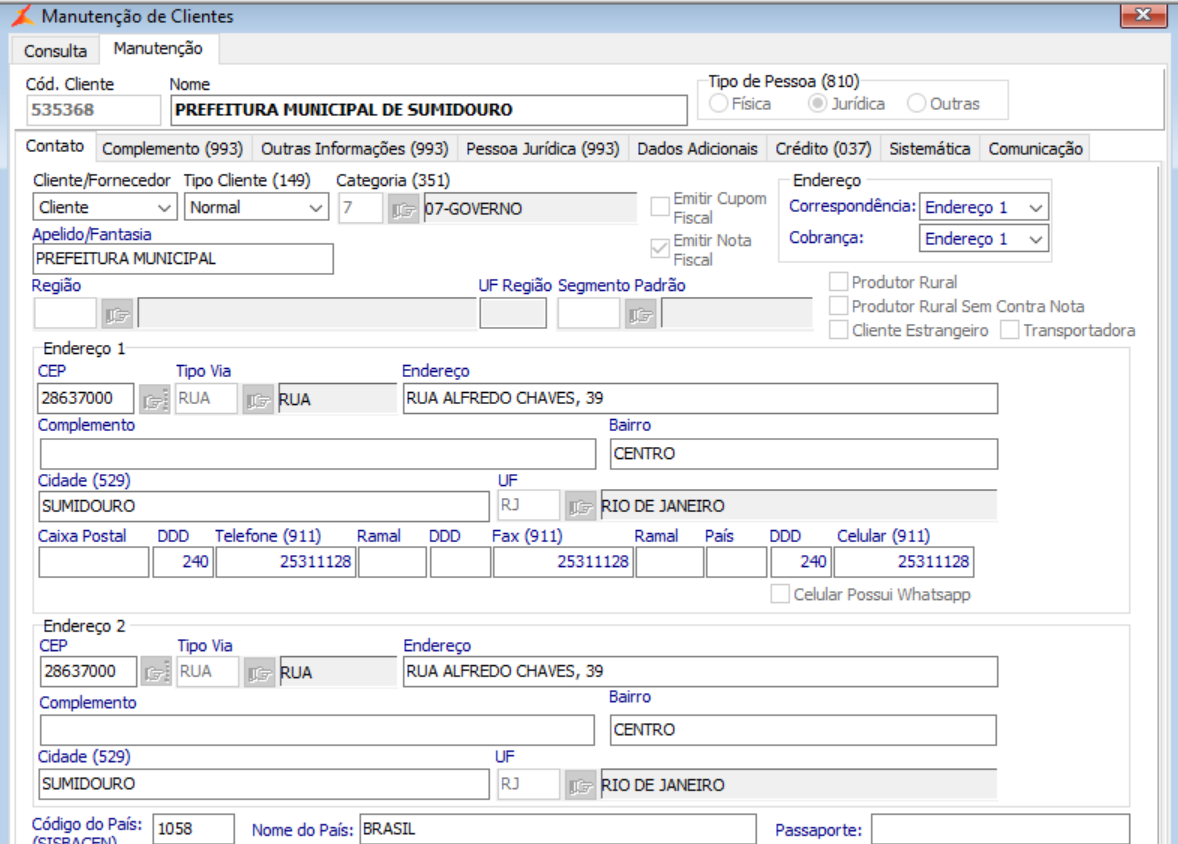Click Tipo Via lookup icon in Endereço 2
This screenshot has height=844, width=1178.
coord(259,672)
